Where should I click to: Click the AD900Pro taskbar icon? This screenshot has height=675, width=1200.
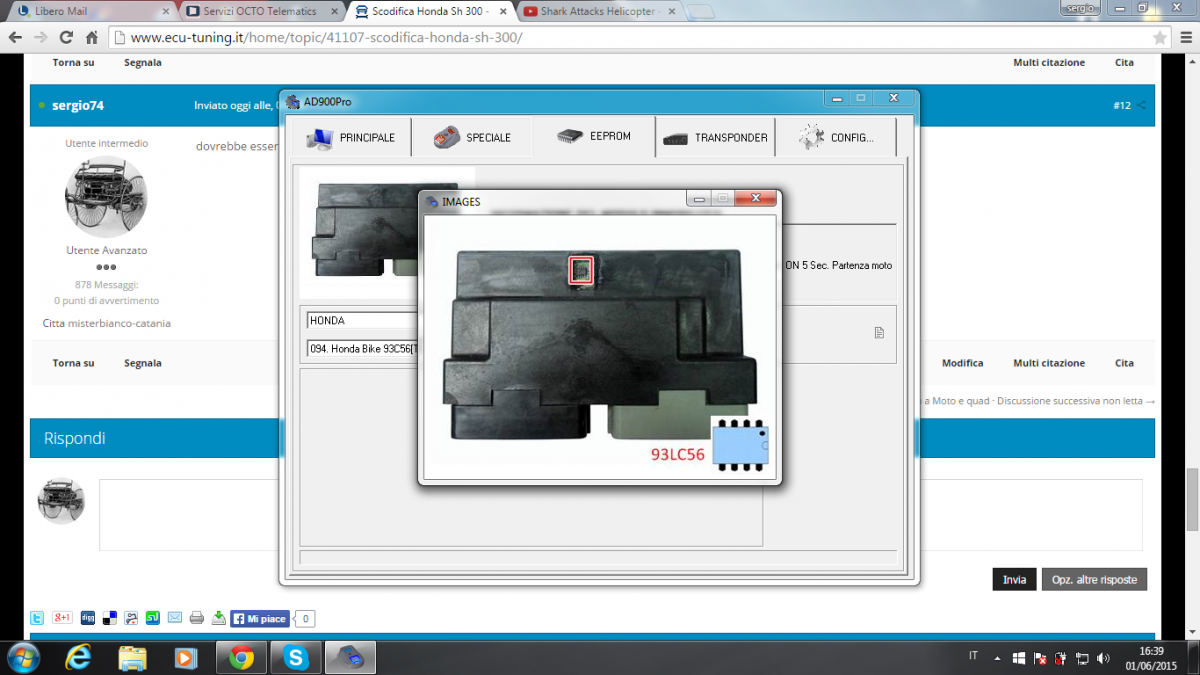click(349, 657)
